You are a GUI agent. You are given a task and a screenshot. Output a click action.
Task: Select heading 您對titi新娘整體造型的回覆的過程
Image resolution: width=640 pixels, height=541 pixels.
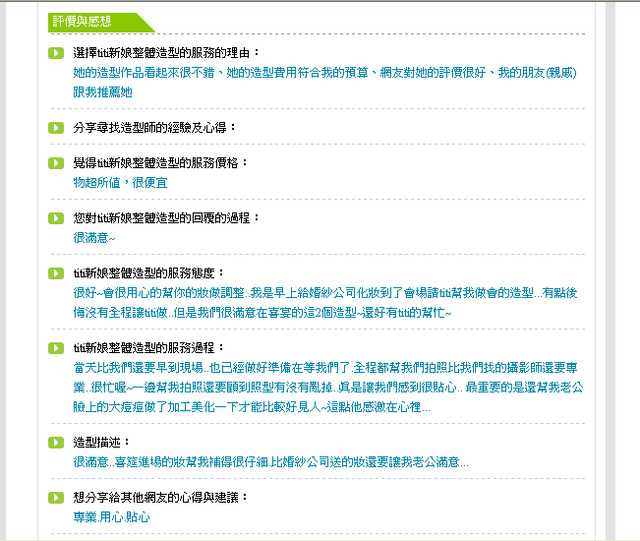(x=166, y=218)
